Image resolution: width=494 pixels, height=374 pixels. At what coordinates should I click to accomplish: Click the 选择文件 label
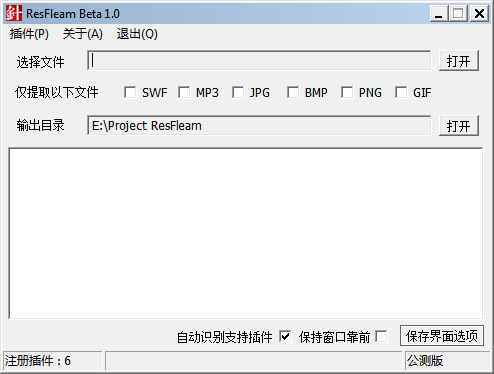pyautogui.click(x=40, y=62)
